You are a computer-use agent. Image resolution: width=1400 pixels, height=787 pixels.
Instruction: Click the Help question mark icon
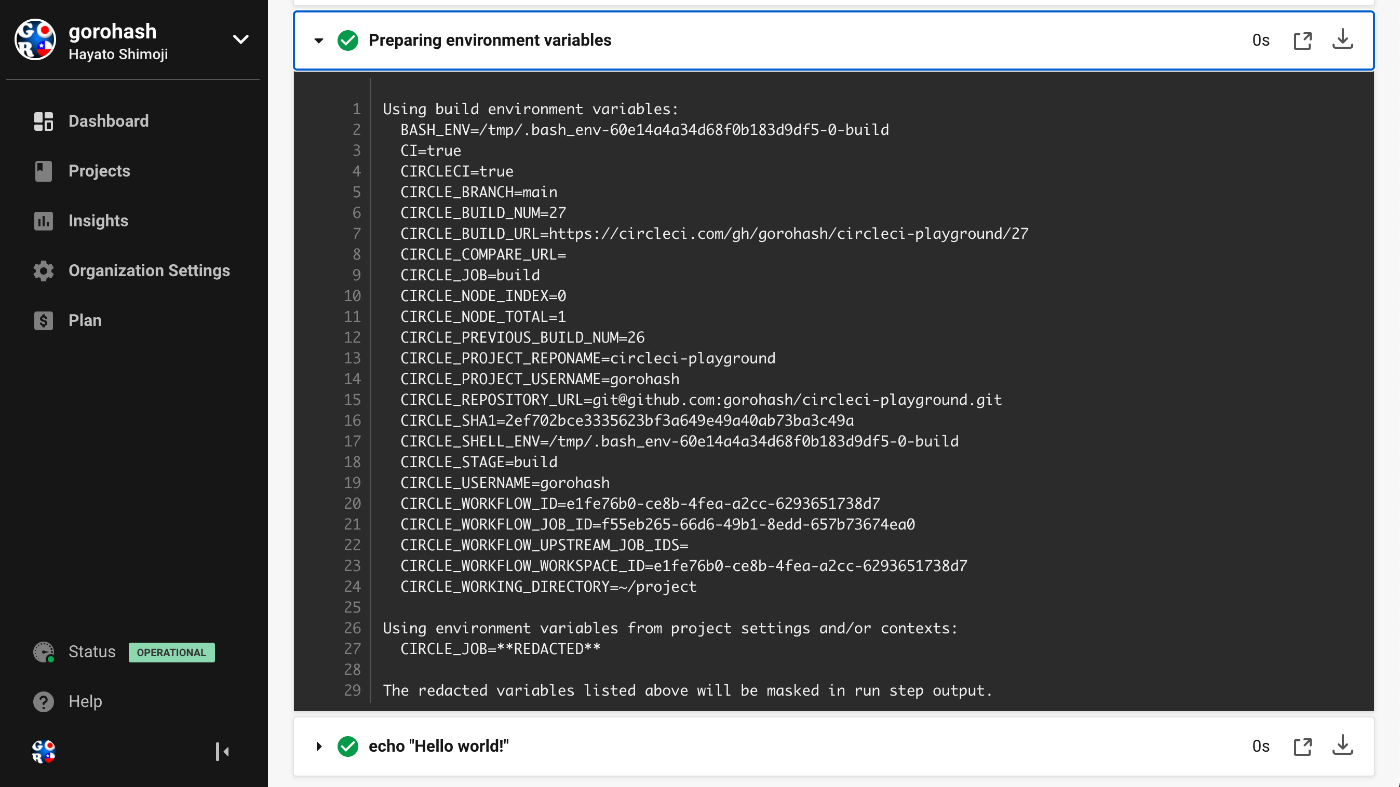tap(43, 702)
